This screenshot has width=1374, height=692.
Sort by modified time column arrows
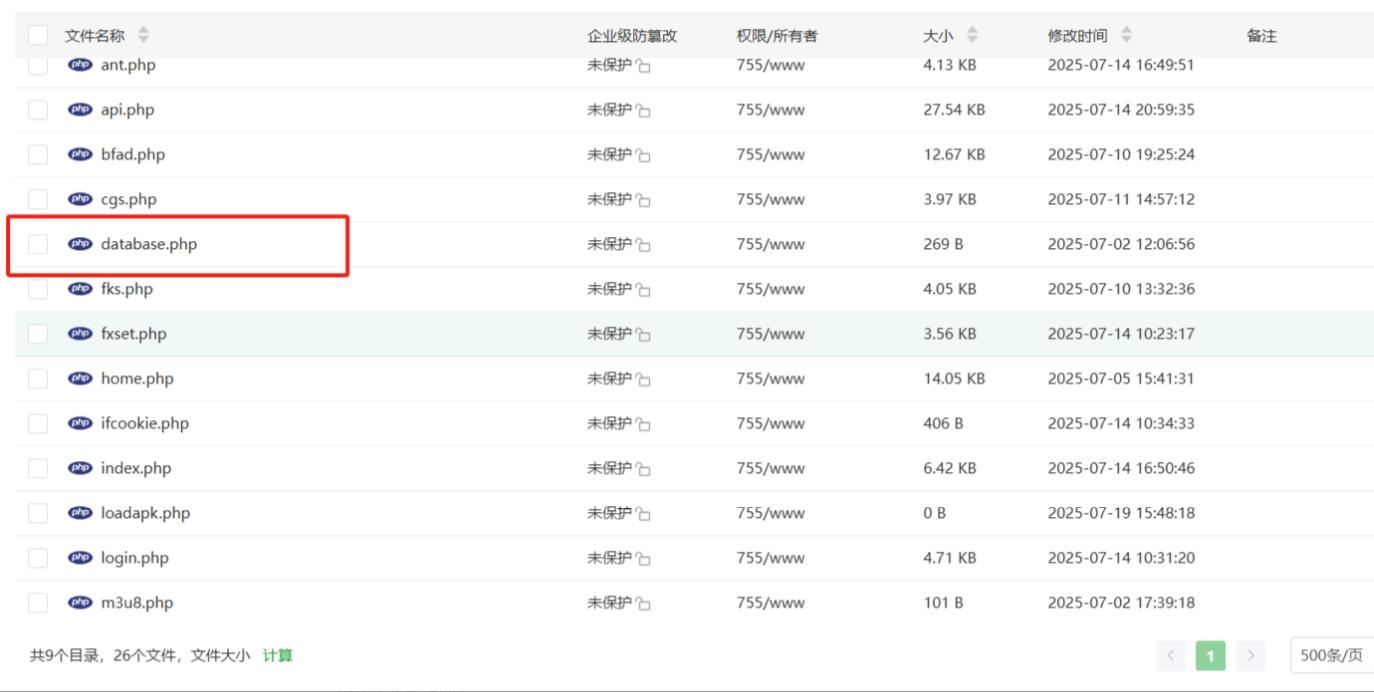1126,36
